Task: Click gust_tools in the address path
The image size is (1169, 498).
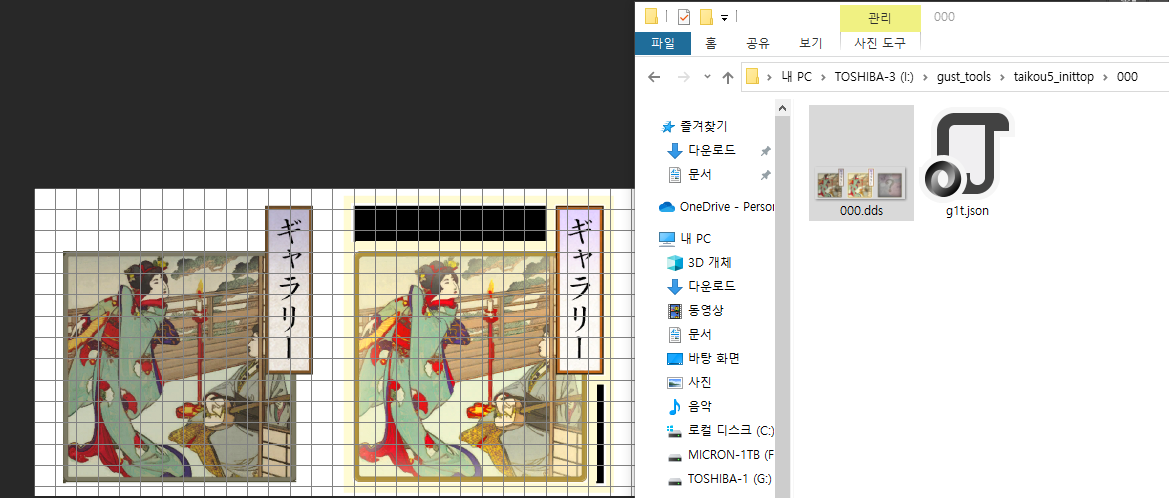Action: click(x=964, y=77)
